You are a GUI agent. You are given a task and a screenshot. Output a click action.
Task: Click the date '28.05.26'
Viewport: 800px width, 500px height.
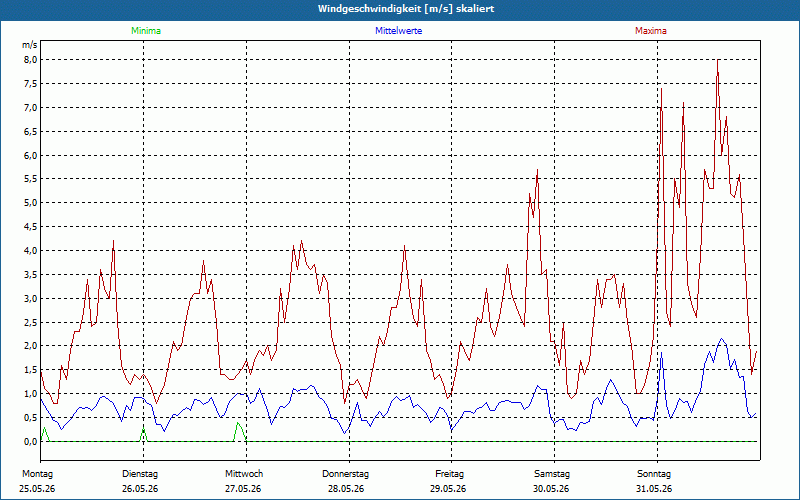coord(346,489)
